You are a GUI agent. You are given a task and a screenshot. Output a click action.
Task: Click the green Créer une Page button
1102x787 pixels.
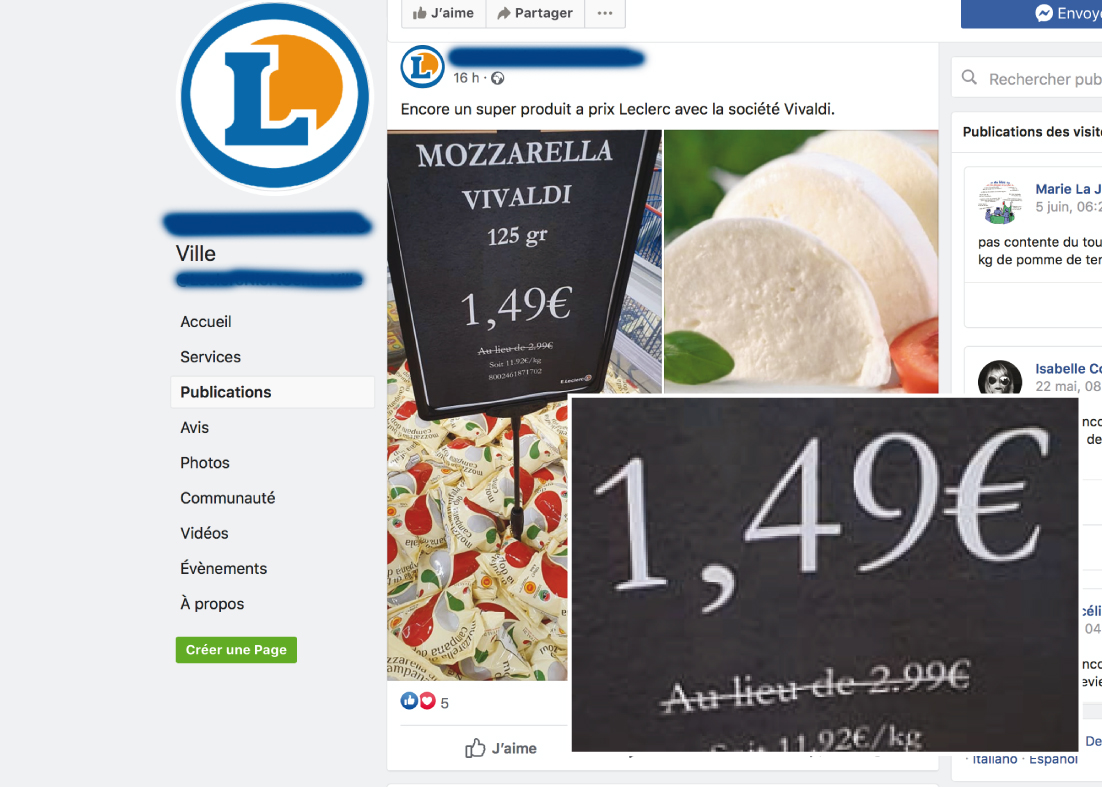[236, 650]
